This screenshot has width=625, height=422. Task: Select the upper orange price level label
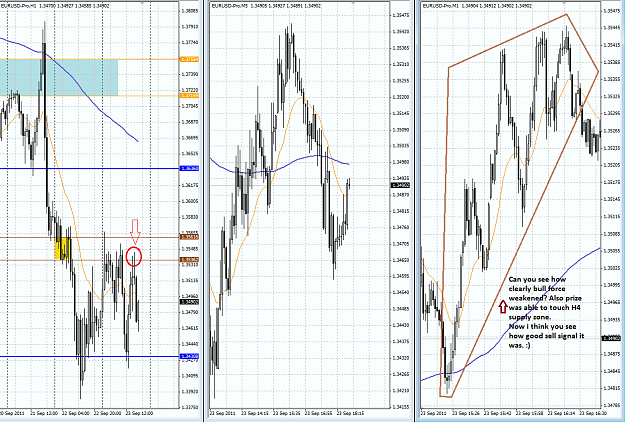click(x=190, y=59)
